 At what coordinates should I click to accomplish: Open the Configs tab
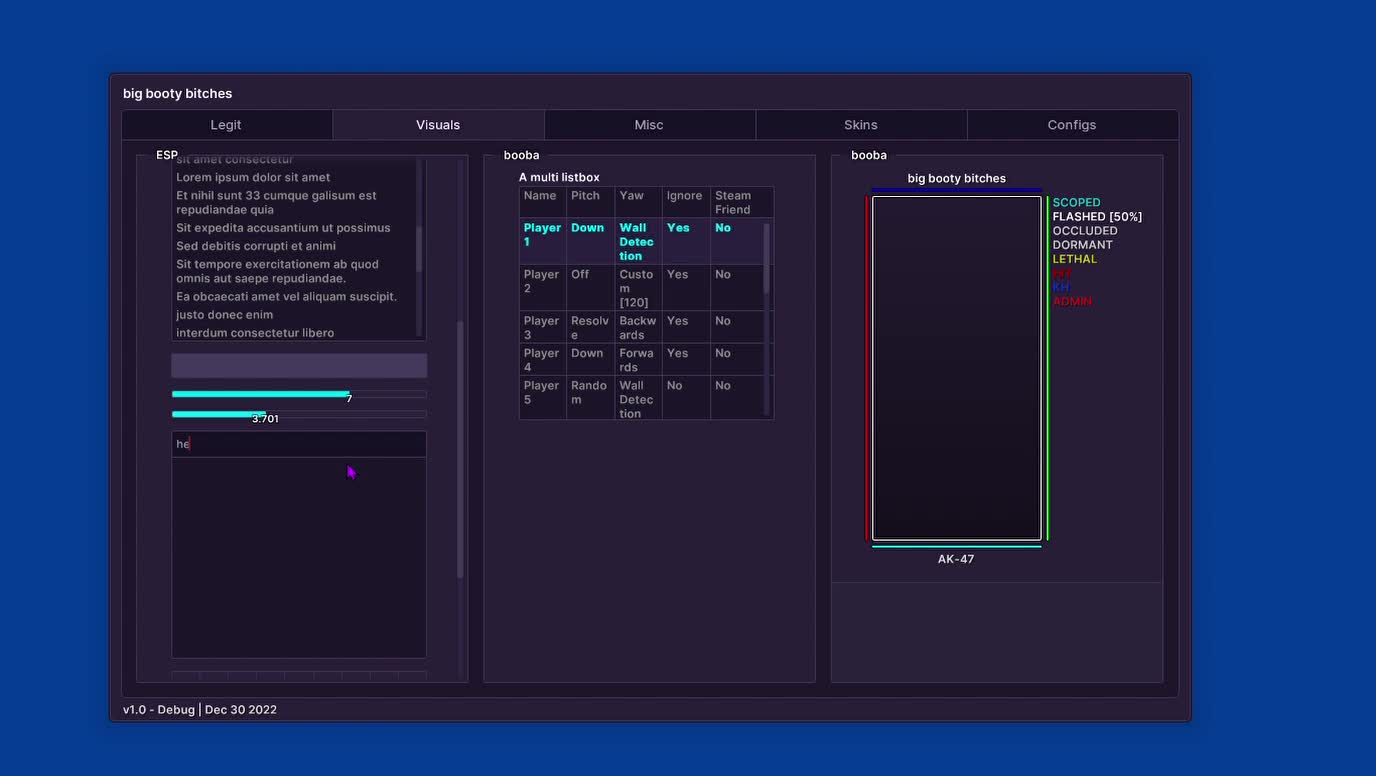tap(1072, 124)
